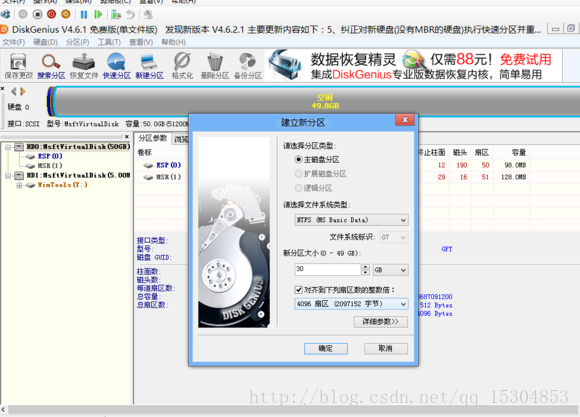Click the 恢复文件 recover files icon

(84, 66)
